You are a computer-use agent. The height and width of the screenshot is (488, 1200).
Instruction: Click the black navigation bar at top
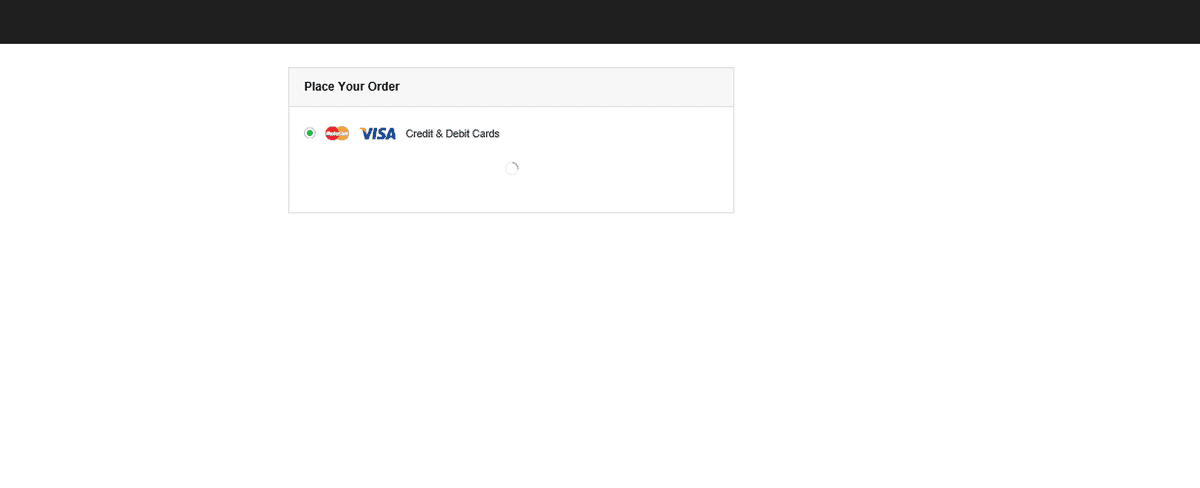coord(600,21)
